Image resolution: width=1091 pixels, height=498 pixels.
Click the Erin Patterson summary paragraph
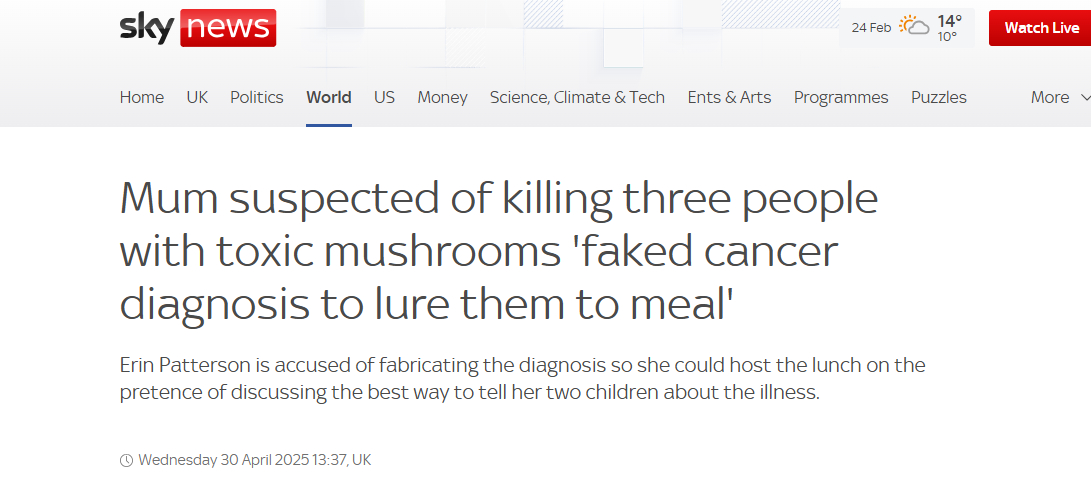pos(522,379)
